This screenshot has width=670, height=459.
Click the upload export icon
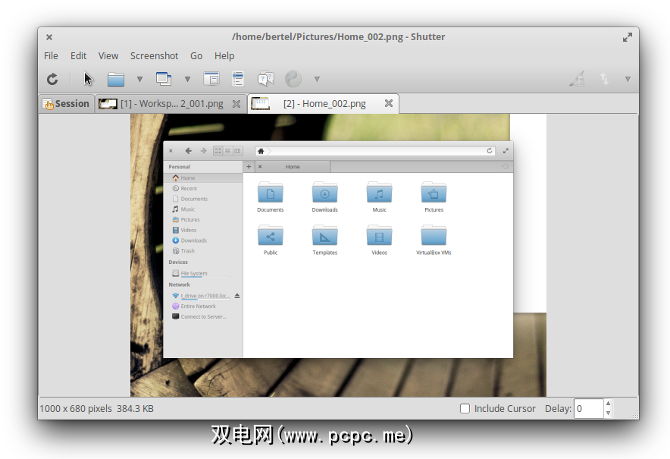604,79
